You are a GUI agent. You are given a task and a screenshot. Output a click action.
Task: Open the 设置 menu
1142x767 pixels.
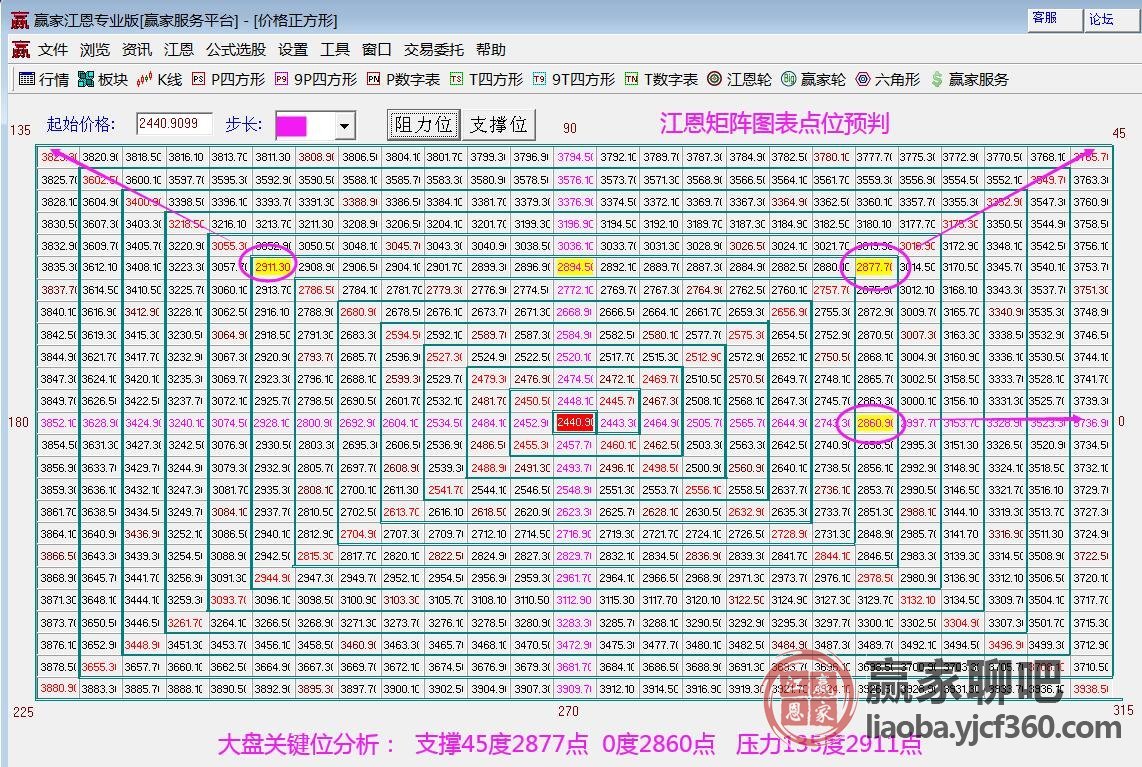point(293,50)
